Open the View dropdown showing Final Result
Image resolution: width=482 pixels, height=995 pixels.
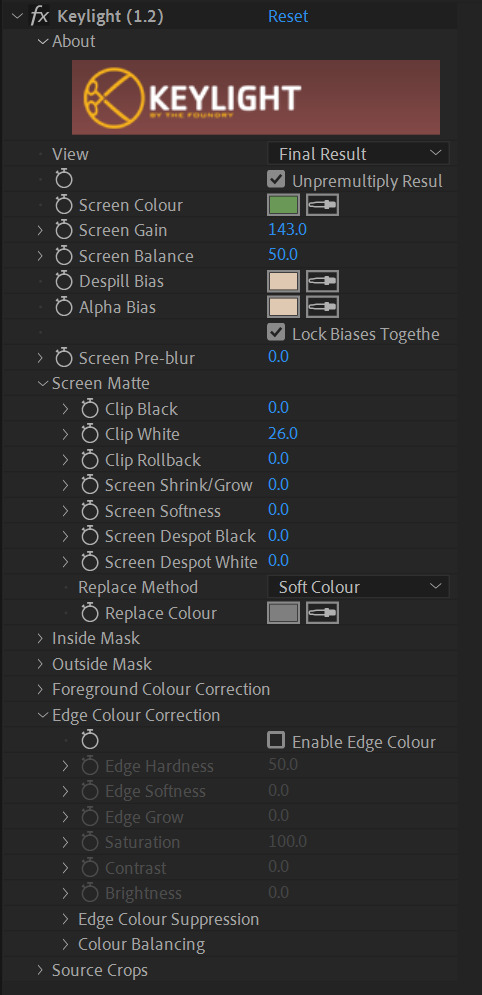pyautogui.click(x=358, y=154)
